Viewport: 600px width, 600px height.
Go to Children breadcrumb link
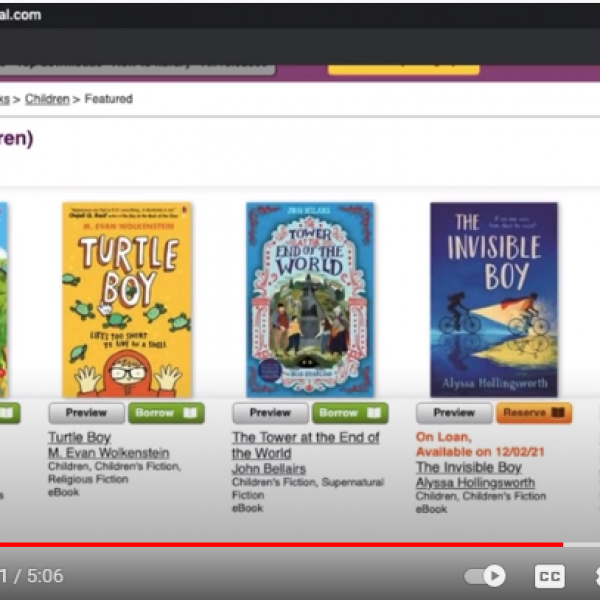(x=47, y=99)
